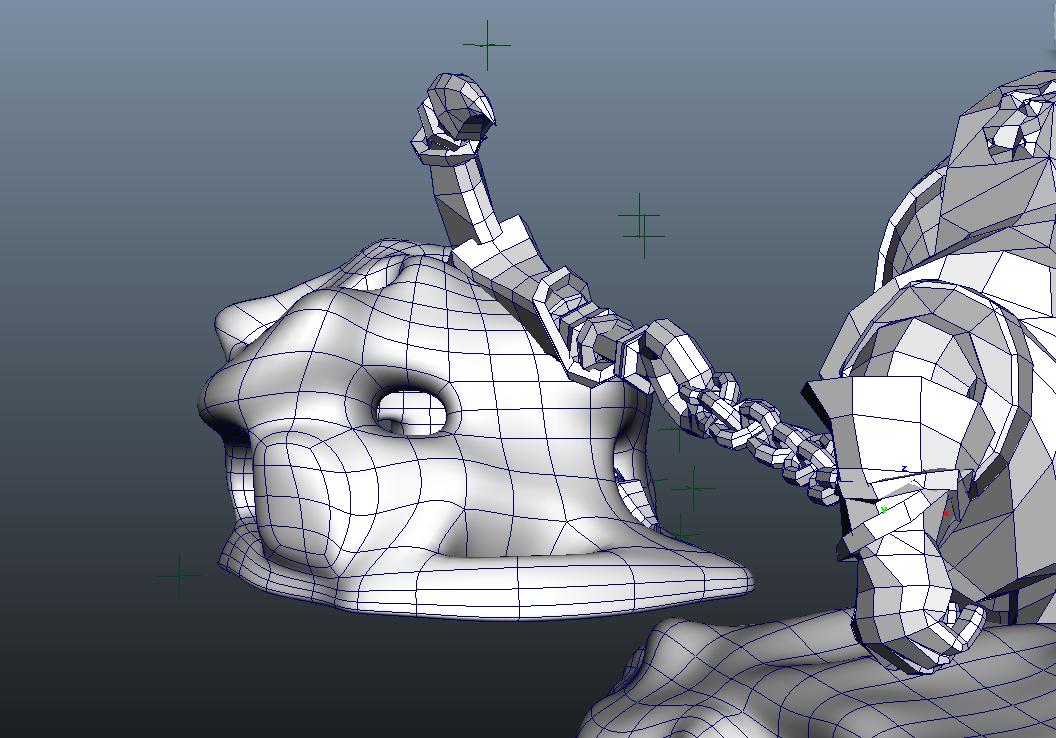Pick the chain links between helmet and armor
Viewport: 1056px width, 738px height.
click(760, 430)
